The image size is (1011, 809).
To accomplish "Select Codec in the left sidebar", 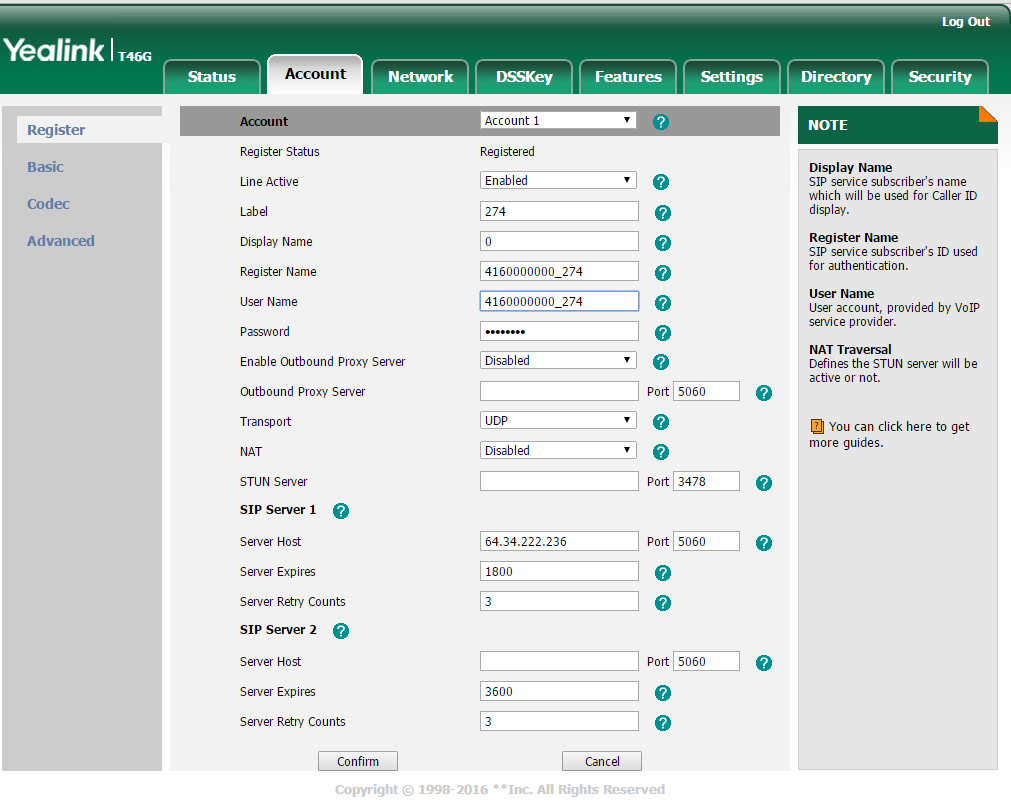I will pyautogui.click(x=48, y=204).
